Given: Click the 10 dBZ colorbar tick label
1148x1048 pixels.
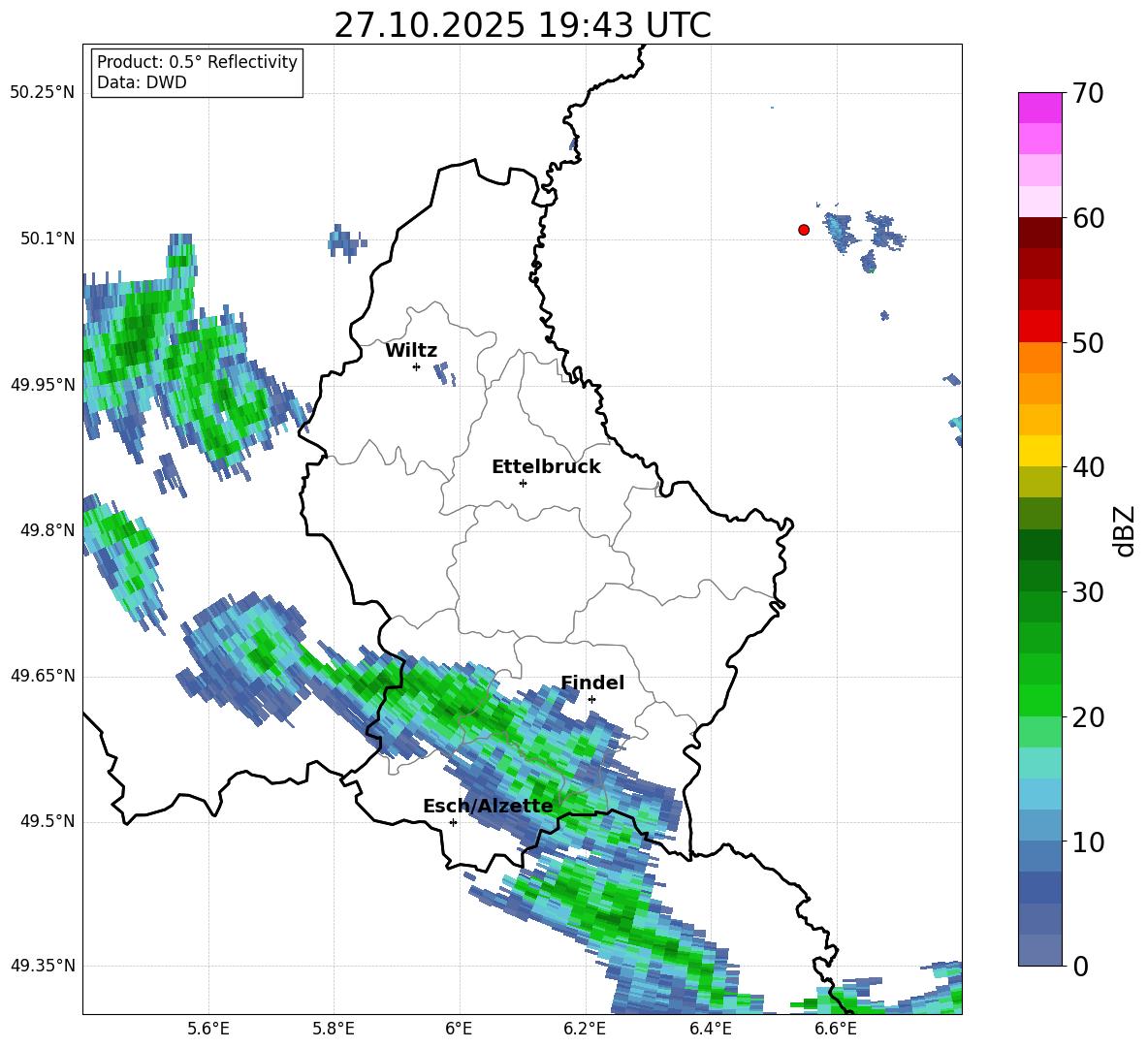Looking at the screenshot, I should point(1088,842).
